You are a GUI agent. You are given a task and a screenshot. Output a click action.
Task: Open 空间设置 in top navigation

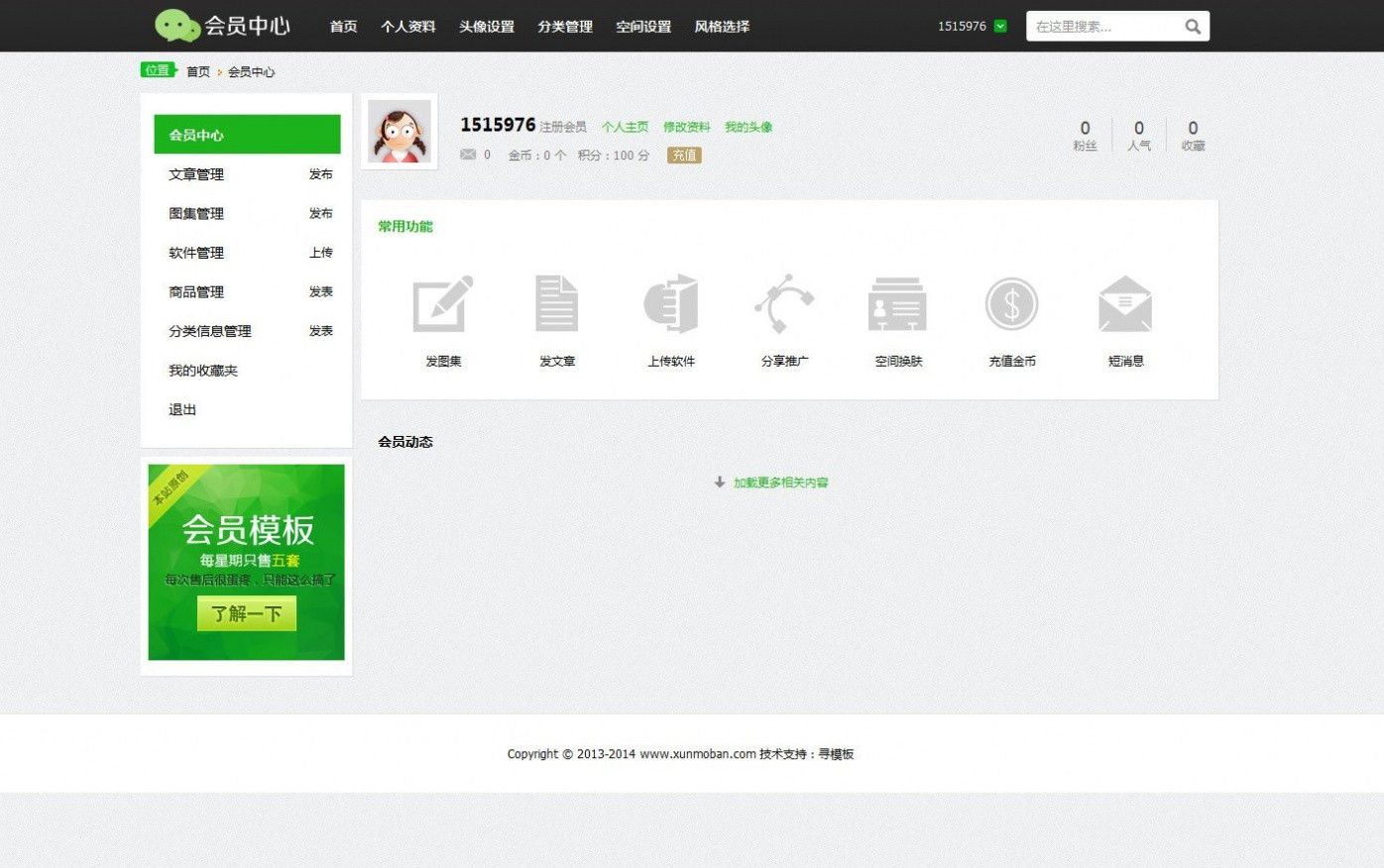pyautogui.click(x=643, y=27)
